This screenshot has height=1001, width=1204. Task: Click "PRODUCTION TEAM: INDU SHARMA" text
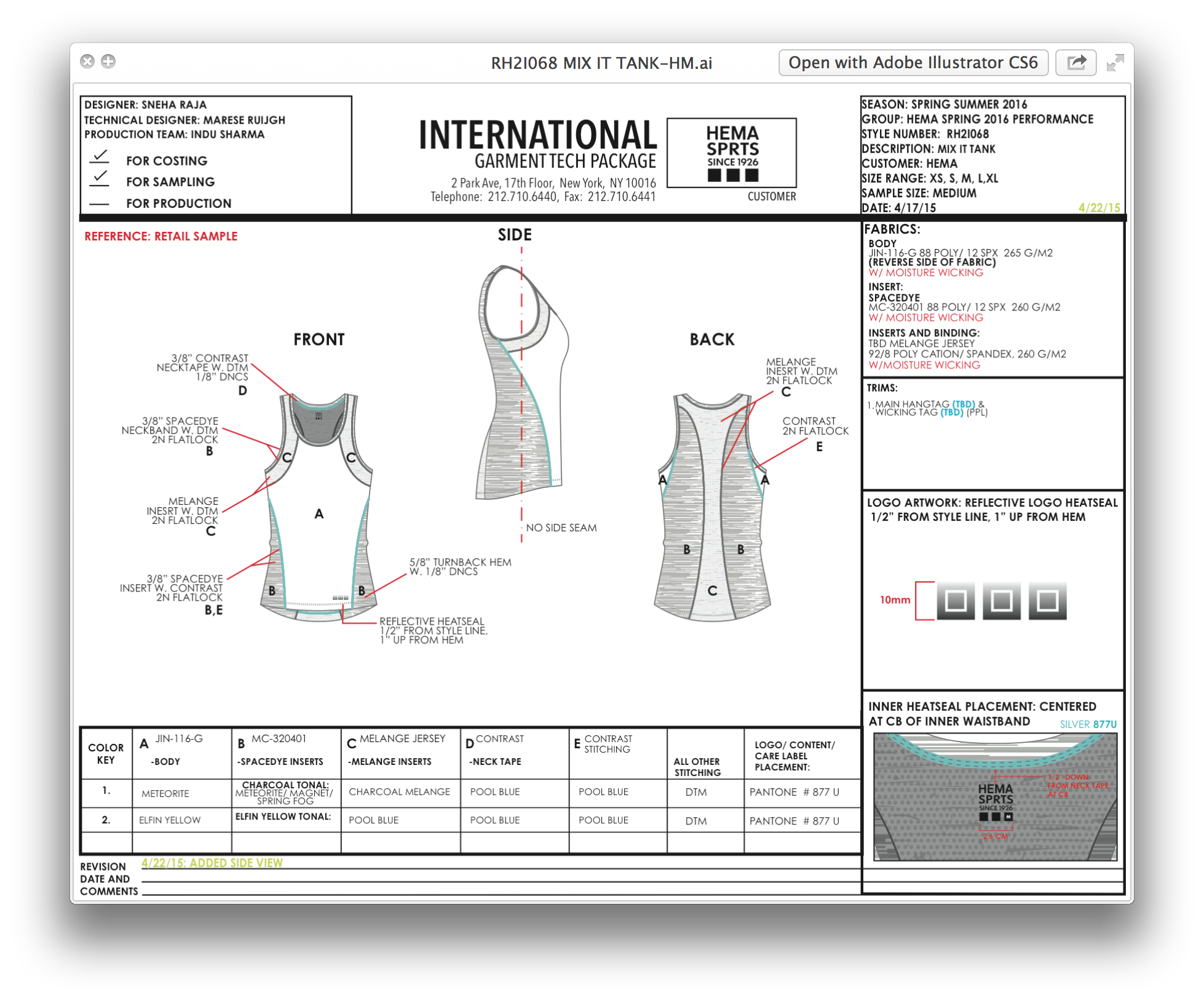click(x=175, y=135)
